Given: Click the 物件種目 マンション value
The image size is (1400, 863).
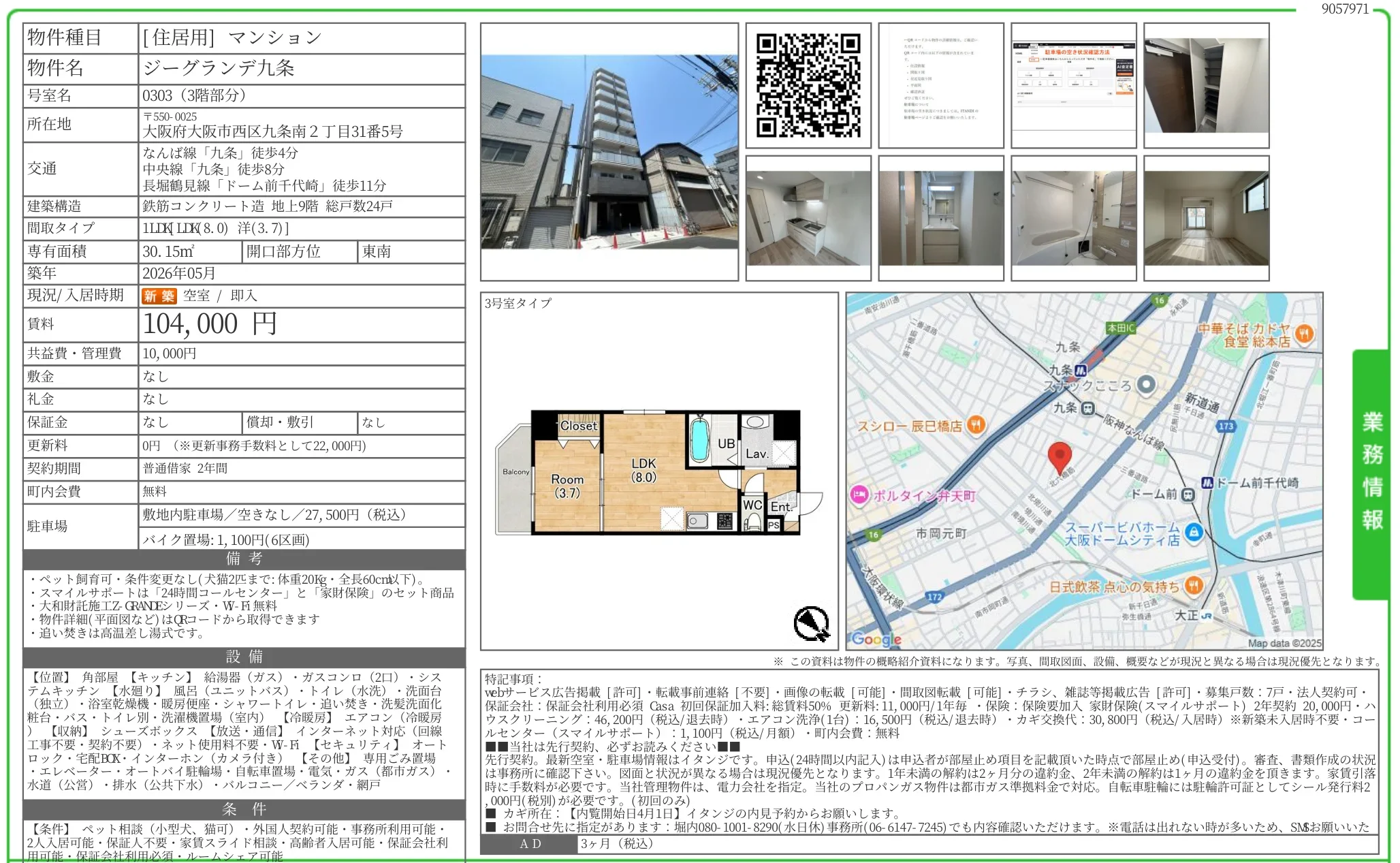Looking at the screenshot, I should point(232,37).
